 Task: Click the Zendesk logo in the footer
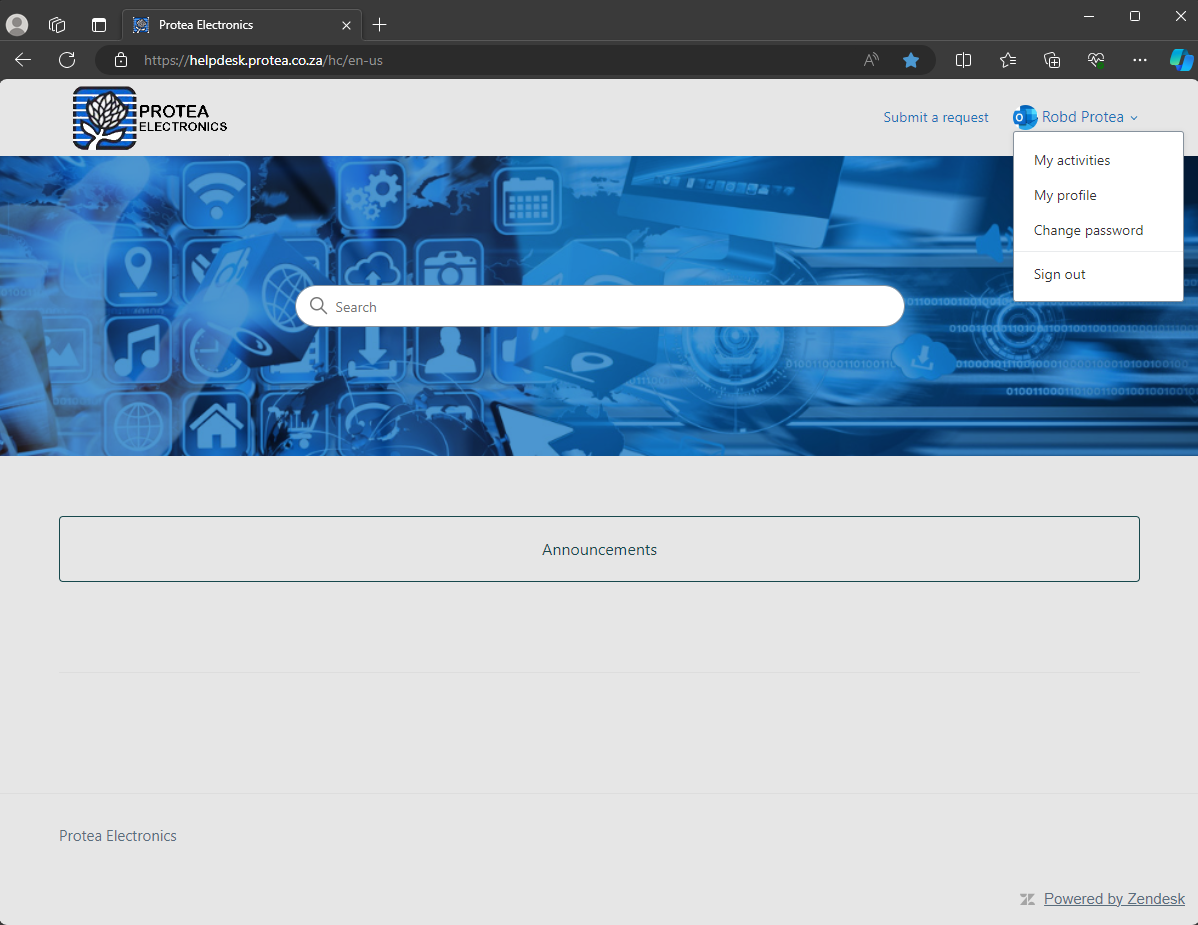pyautogui.click(x=1027, y=898)
